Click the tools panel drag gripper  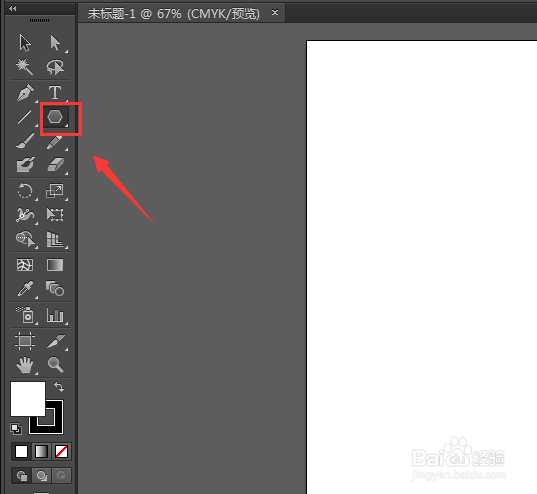[x=39, y=21]
